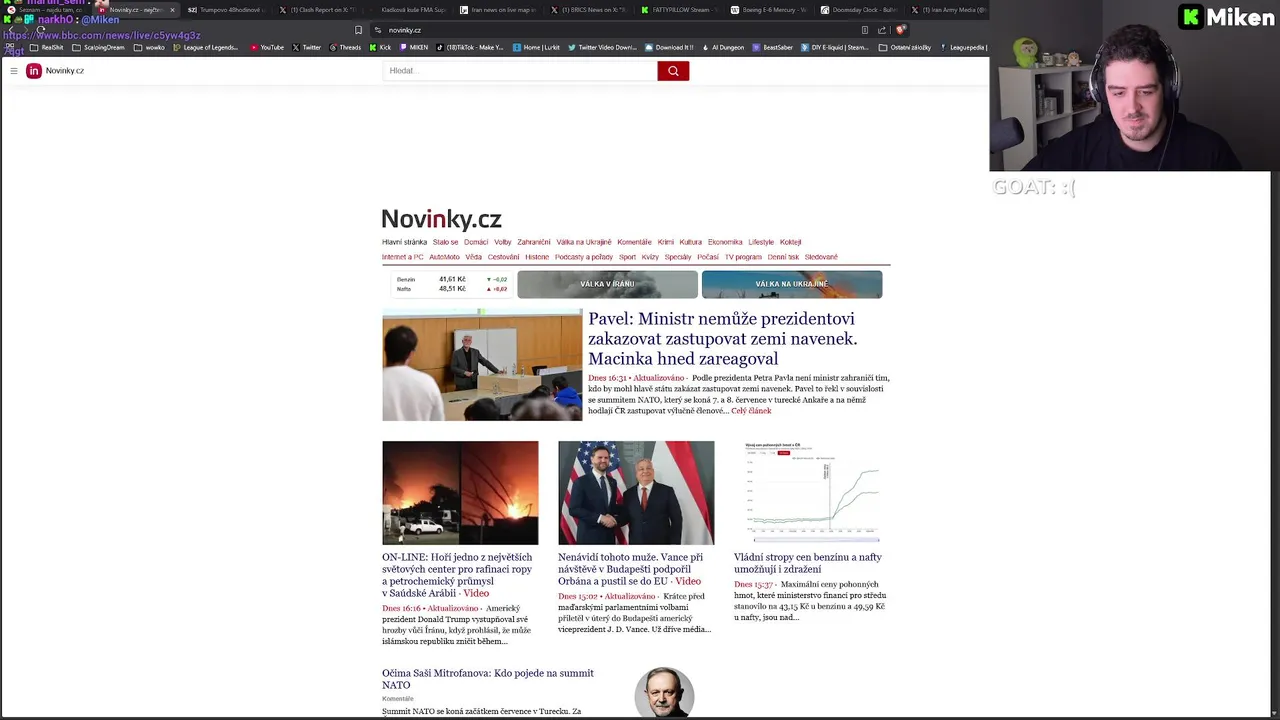
Task: Open the lecture hall photo of lead article
Action: pos(481,365)
